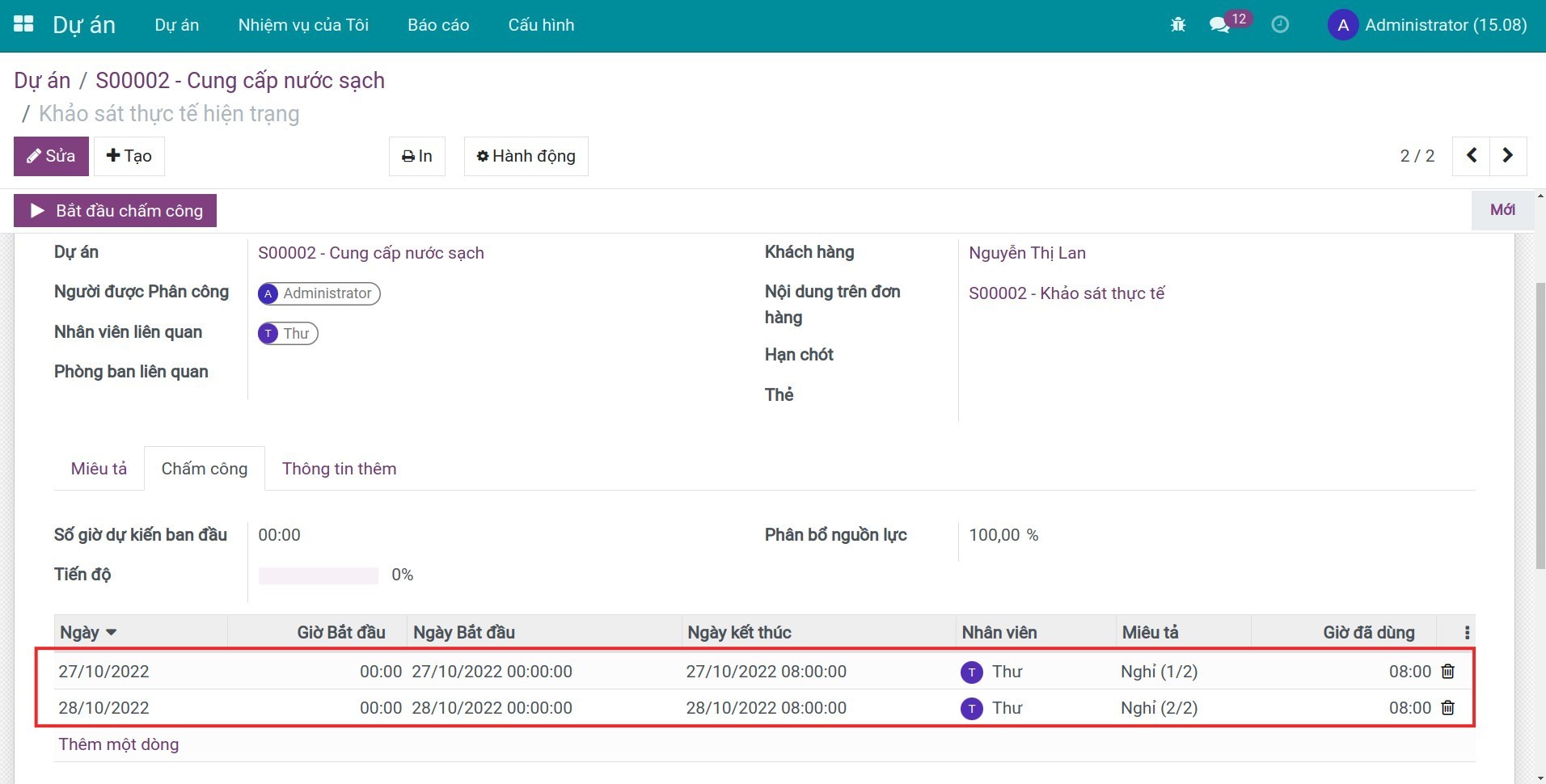The height and width of the screenshot is (784, 1546).
Task: Open the conversations message icon
Action: click(1219, 25)
